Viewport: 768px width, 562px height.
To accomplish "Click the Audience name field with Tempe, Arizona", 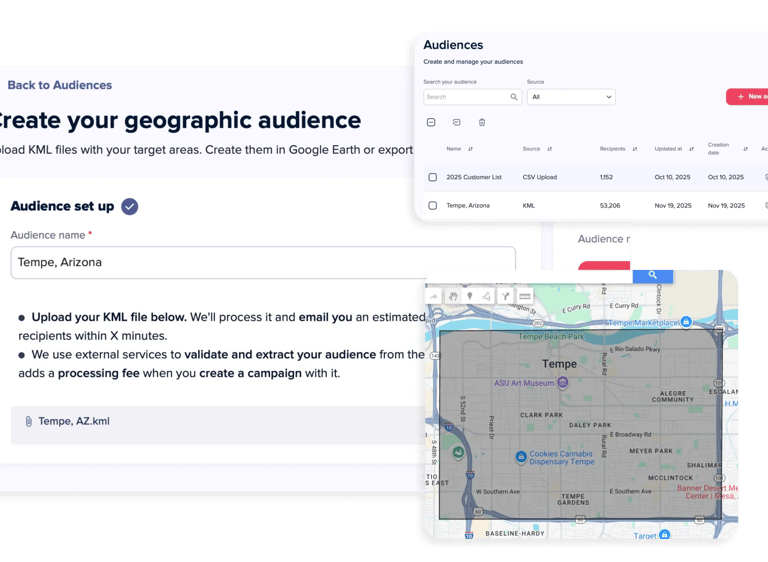I will pos(263,263).
